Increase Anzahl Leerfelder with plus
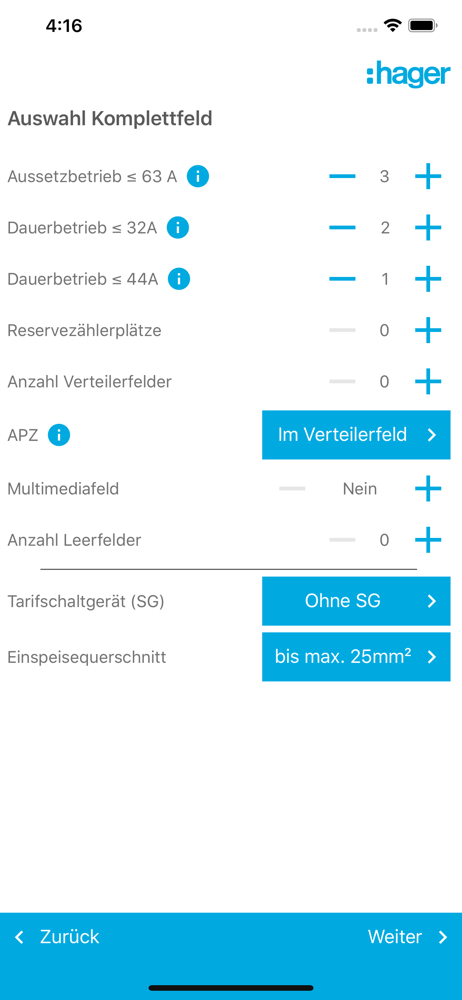Viewport: 462px width, 1000px height. pos(428,540)
